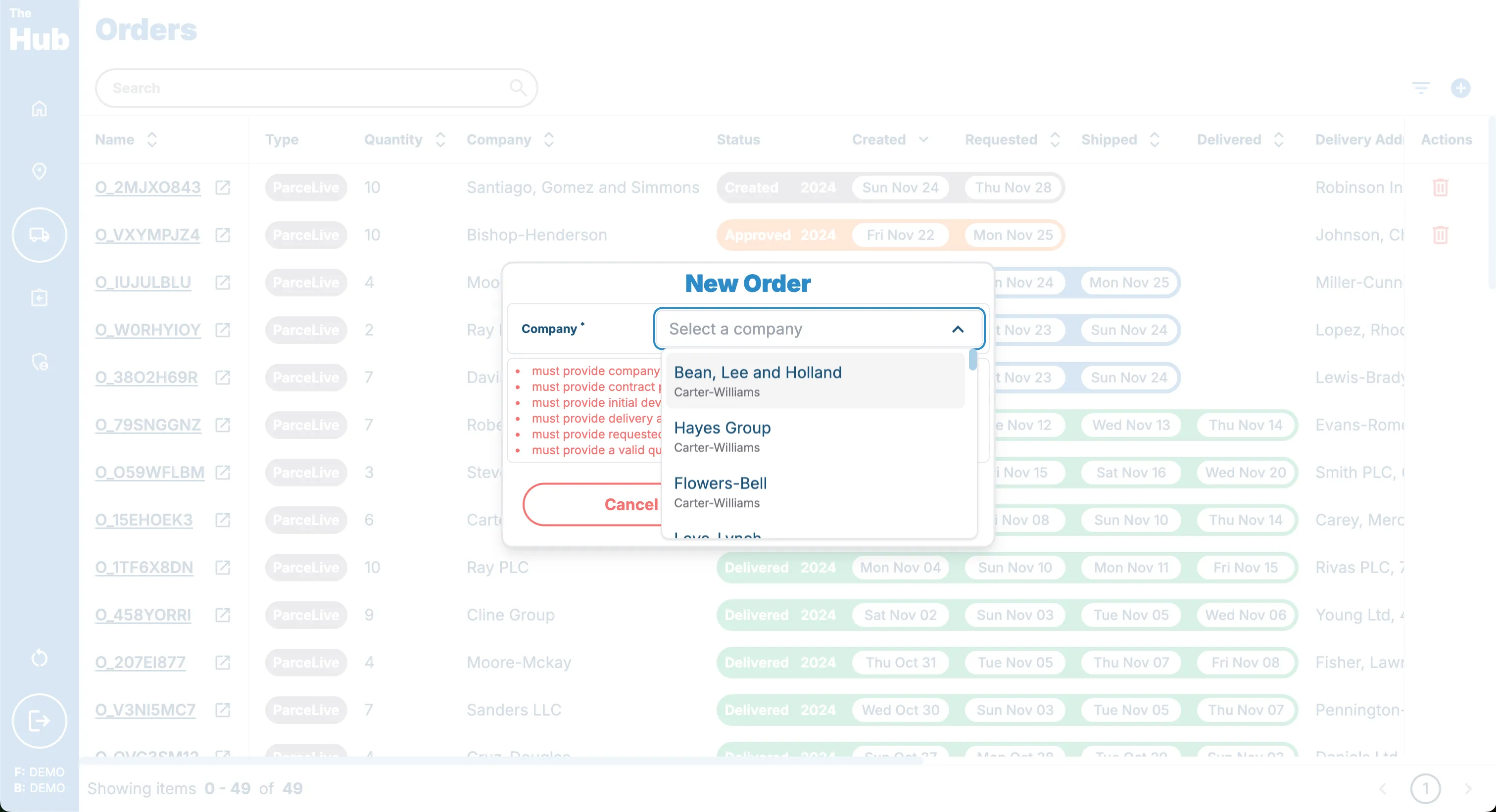Choose Hayes Group company option
This screenshot has width=1496, height=812.
click(x=816, y=436)
